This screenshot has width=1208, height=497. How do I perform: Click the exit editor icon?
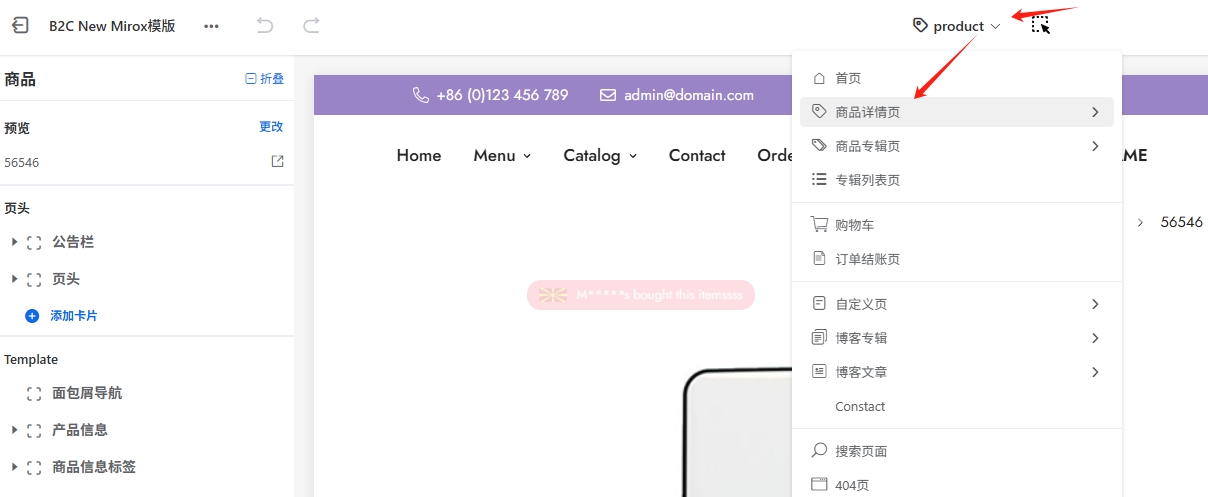pyautogui.click(x=20, y=26)
